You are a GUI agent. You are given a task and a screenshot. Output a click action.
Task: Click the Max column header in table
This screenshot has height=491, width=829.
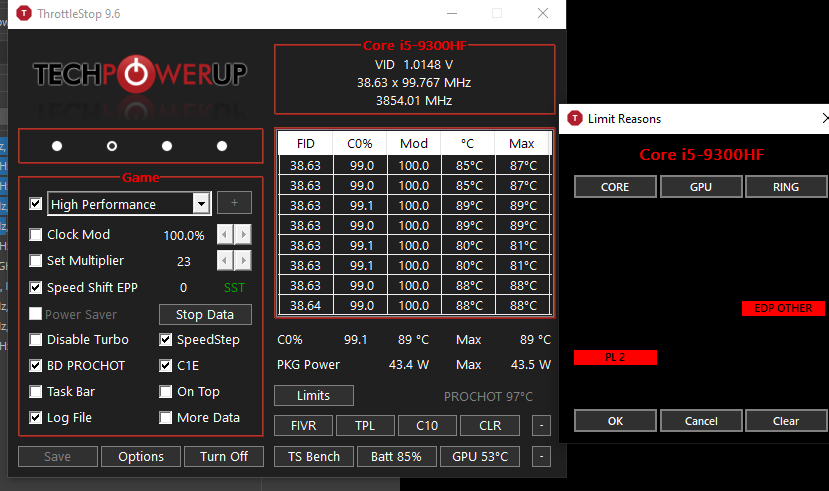pyautogui.click(x=522, y=144)
